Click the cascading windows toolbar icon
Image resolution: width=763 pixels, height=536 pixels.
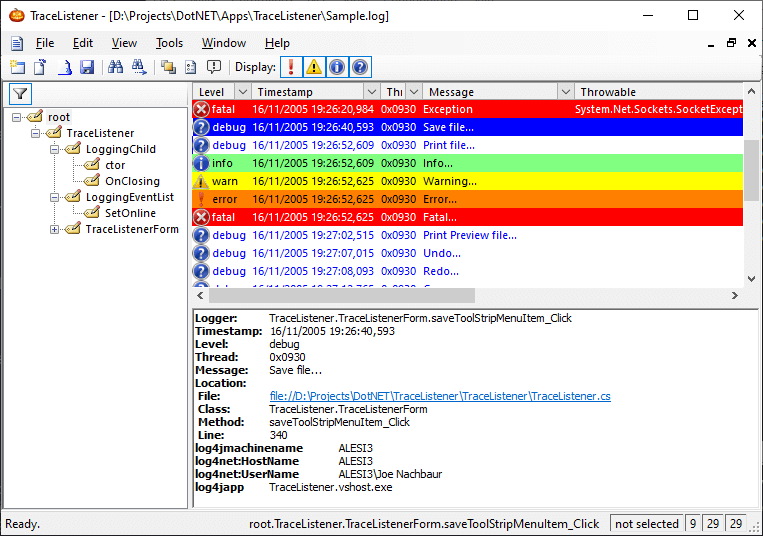coord(168,67)
